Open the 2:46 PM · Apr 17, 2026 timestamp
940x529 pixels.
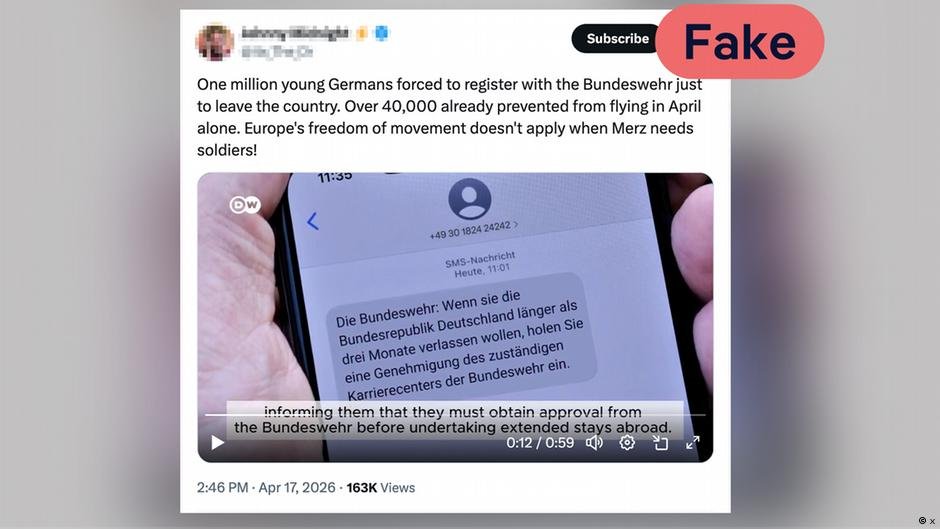point(266,488)
